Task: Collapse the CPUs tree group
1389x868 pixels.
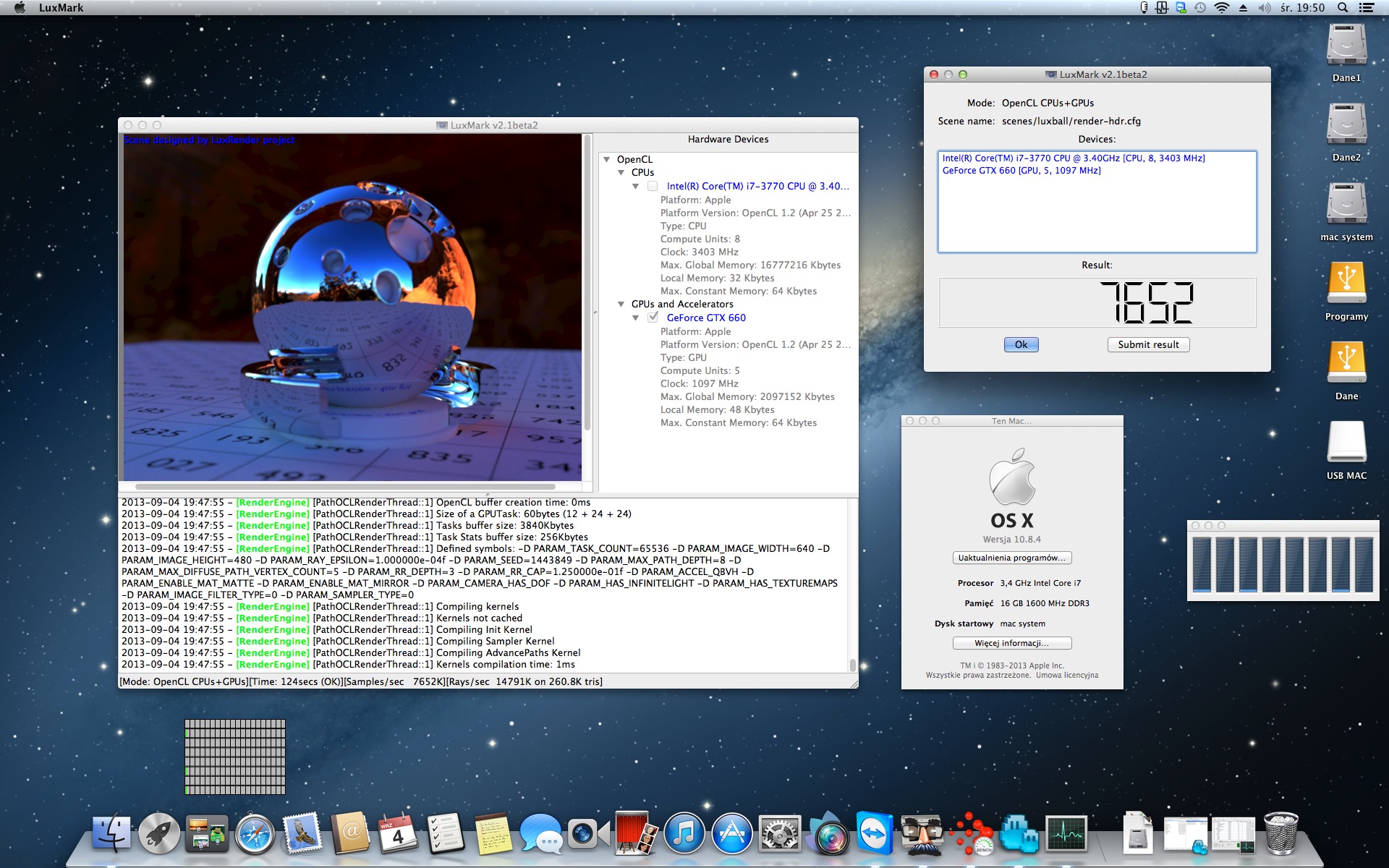Action: click(x=621, y=172)
